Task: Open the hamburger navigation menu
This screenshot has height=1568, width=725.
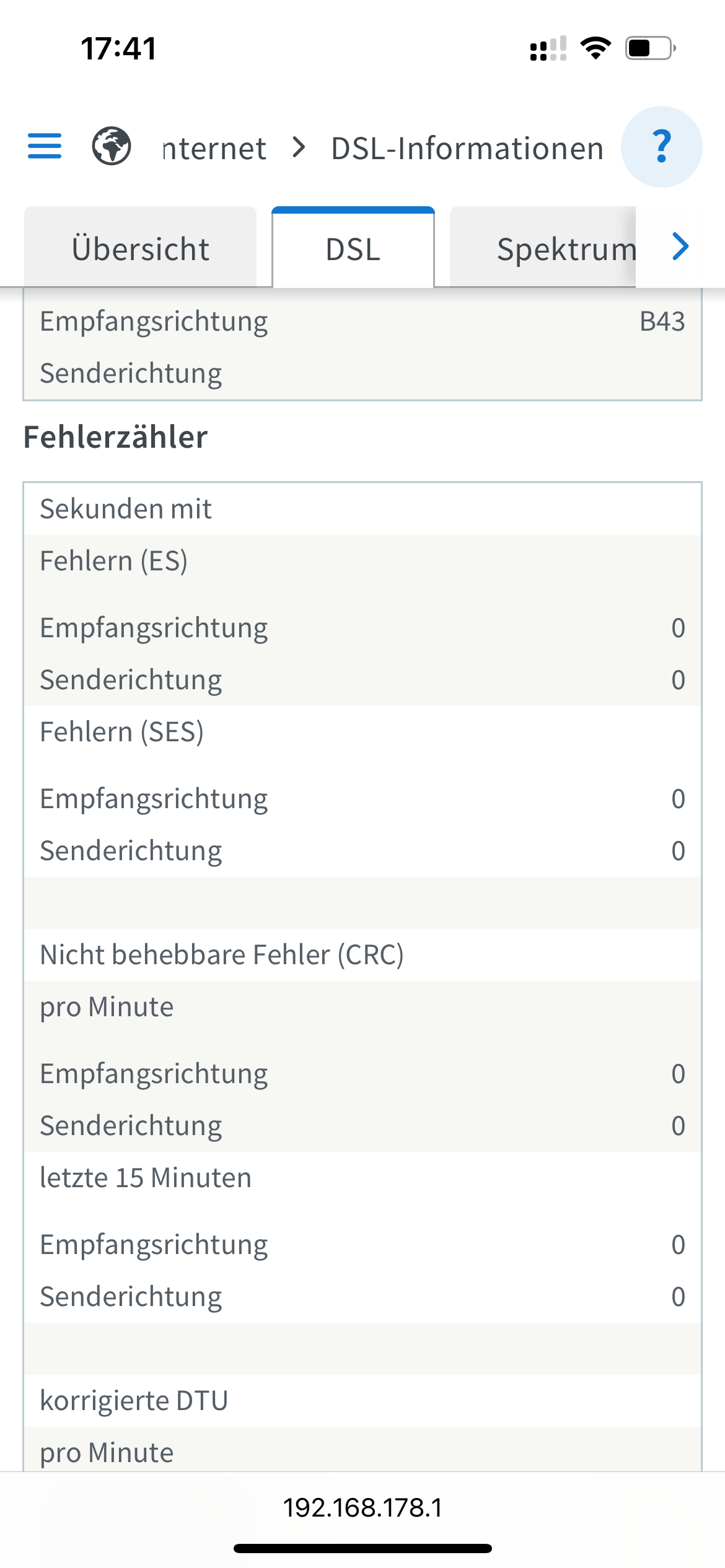Action: click(x=45, y=146)
